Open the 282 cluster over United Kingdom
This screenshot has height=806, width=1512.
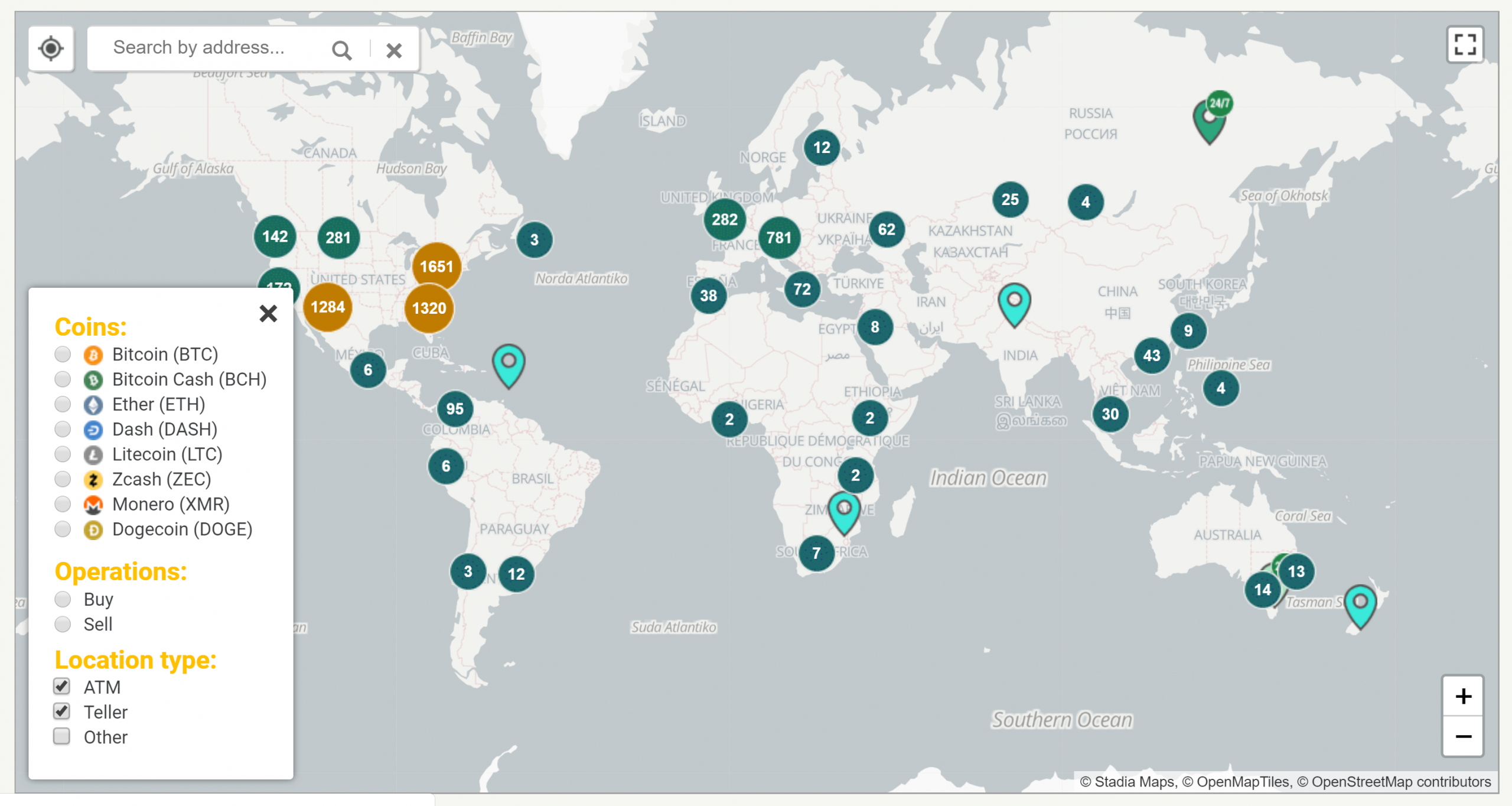[725, 219]
